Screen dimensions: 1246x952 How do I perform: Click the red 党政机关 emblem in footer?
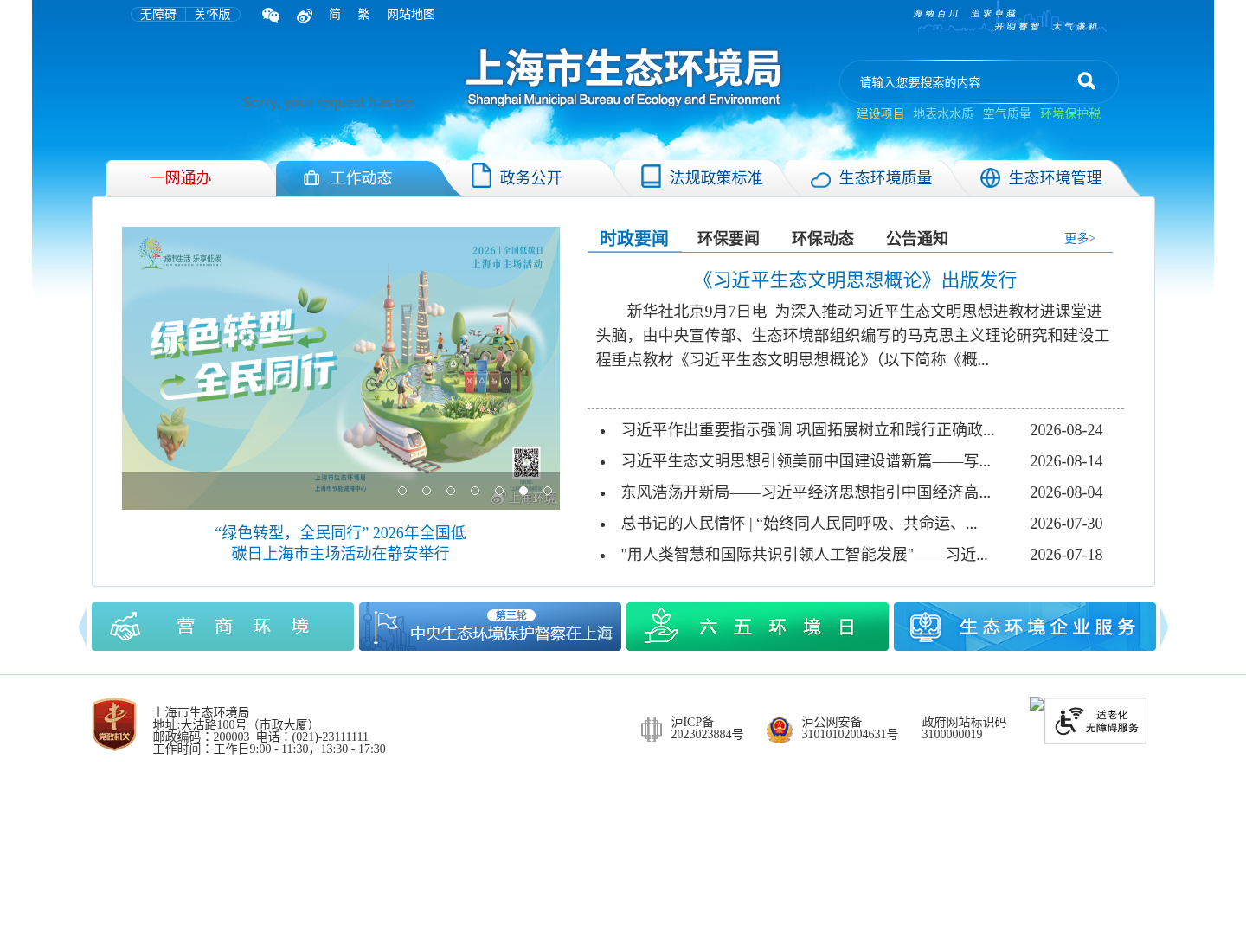pos(114,724)
